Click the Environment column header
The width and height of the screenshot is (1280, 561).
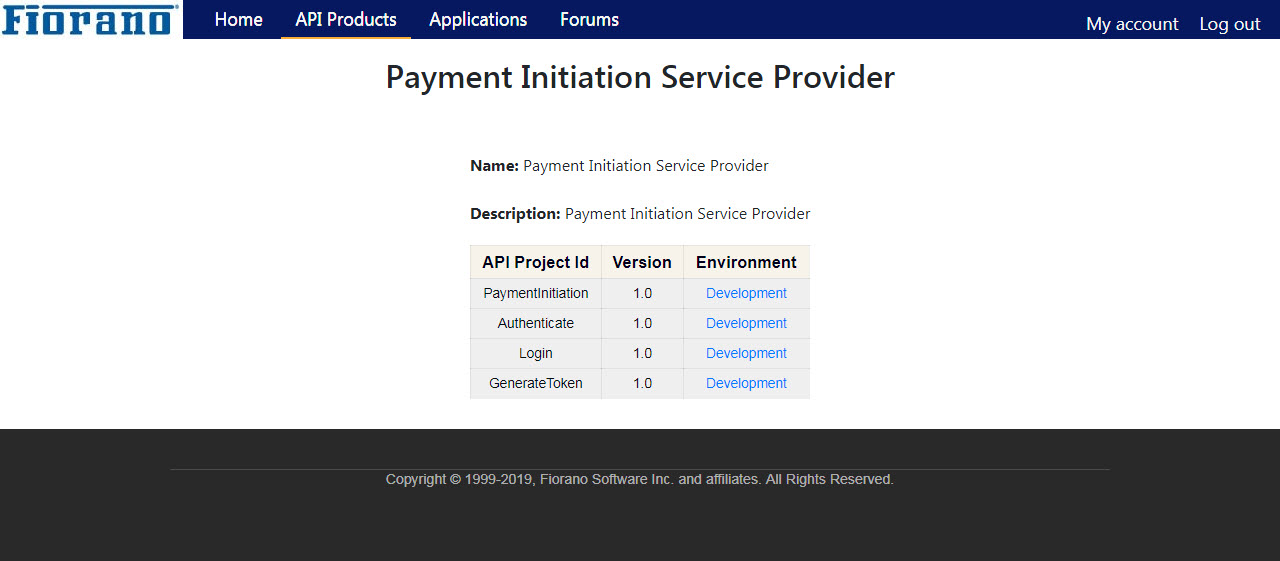[746, 262]
